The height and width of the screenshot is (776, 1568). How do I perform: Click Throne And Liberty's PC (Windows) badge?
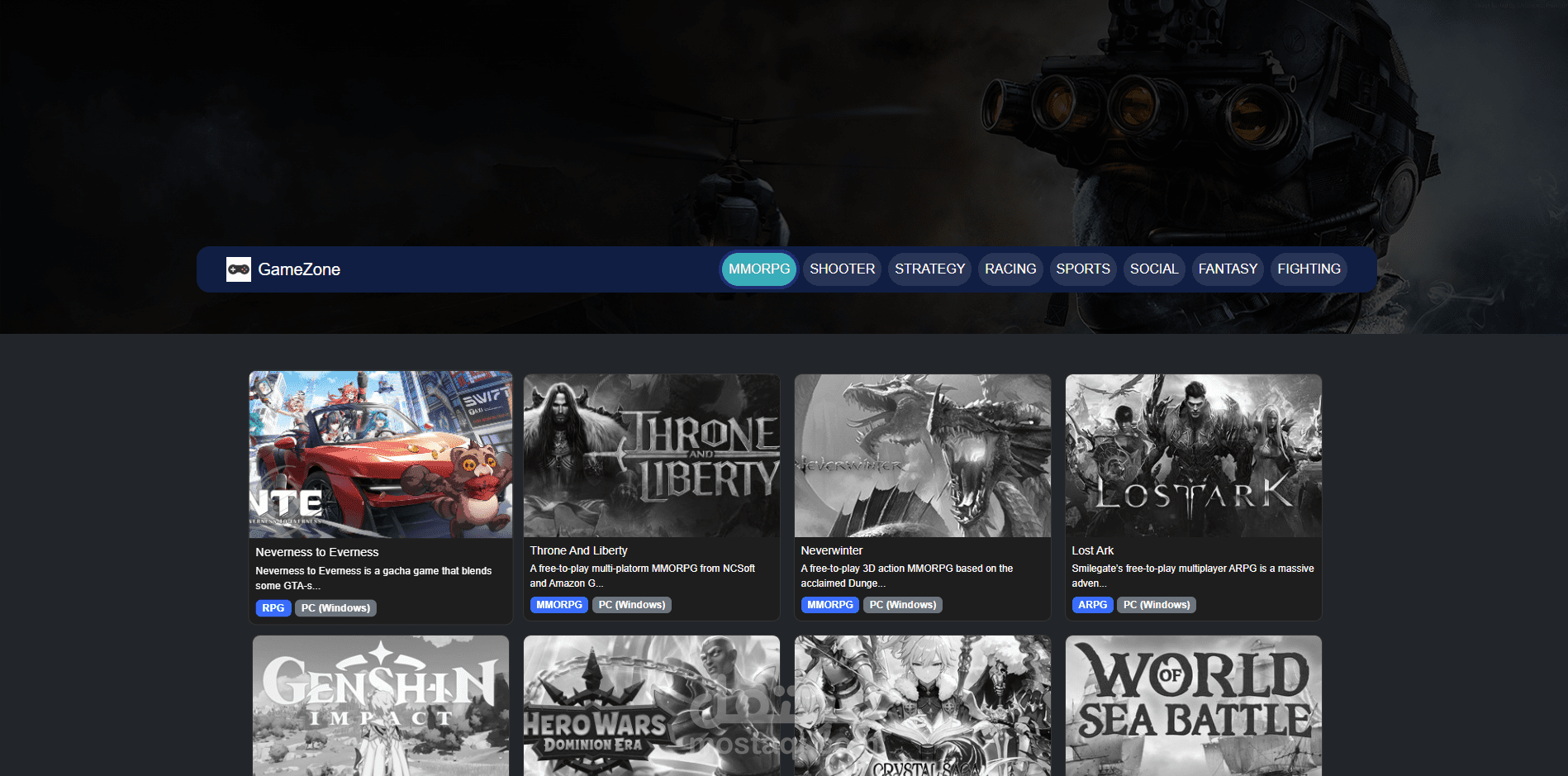(x=632, y=605)
